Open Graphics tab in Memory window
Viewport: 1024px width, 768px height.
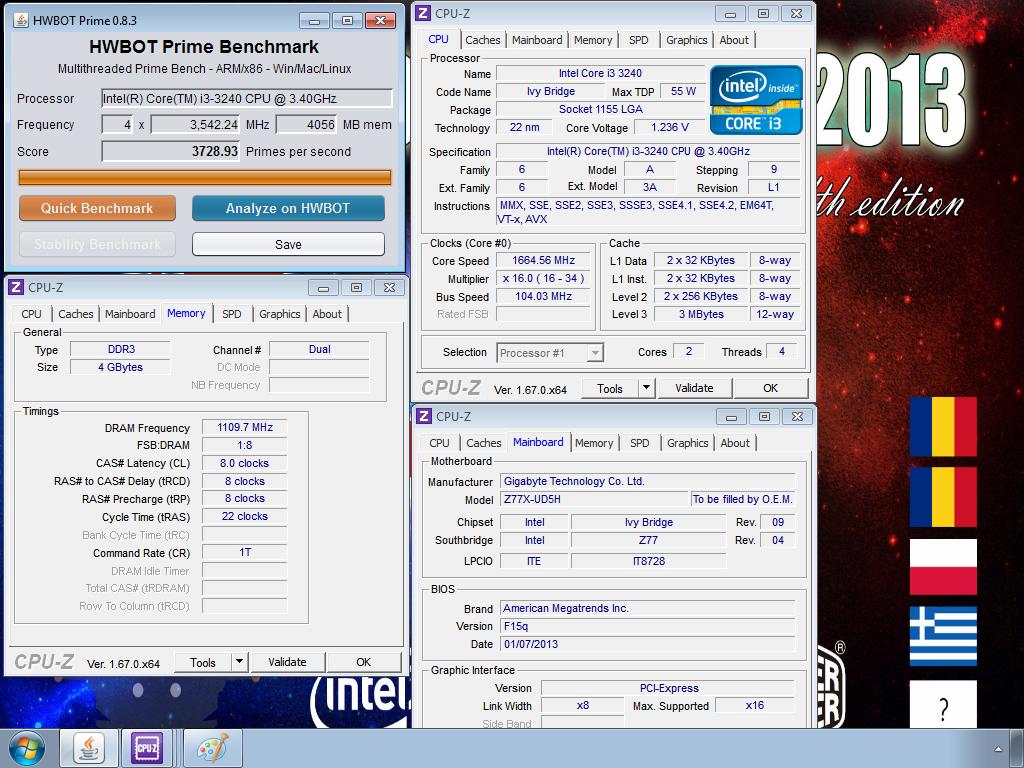coord(280,314)
